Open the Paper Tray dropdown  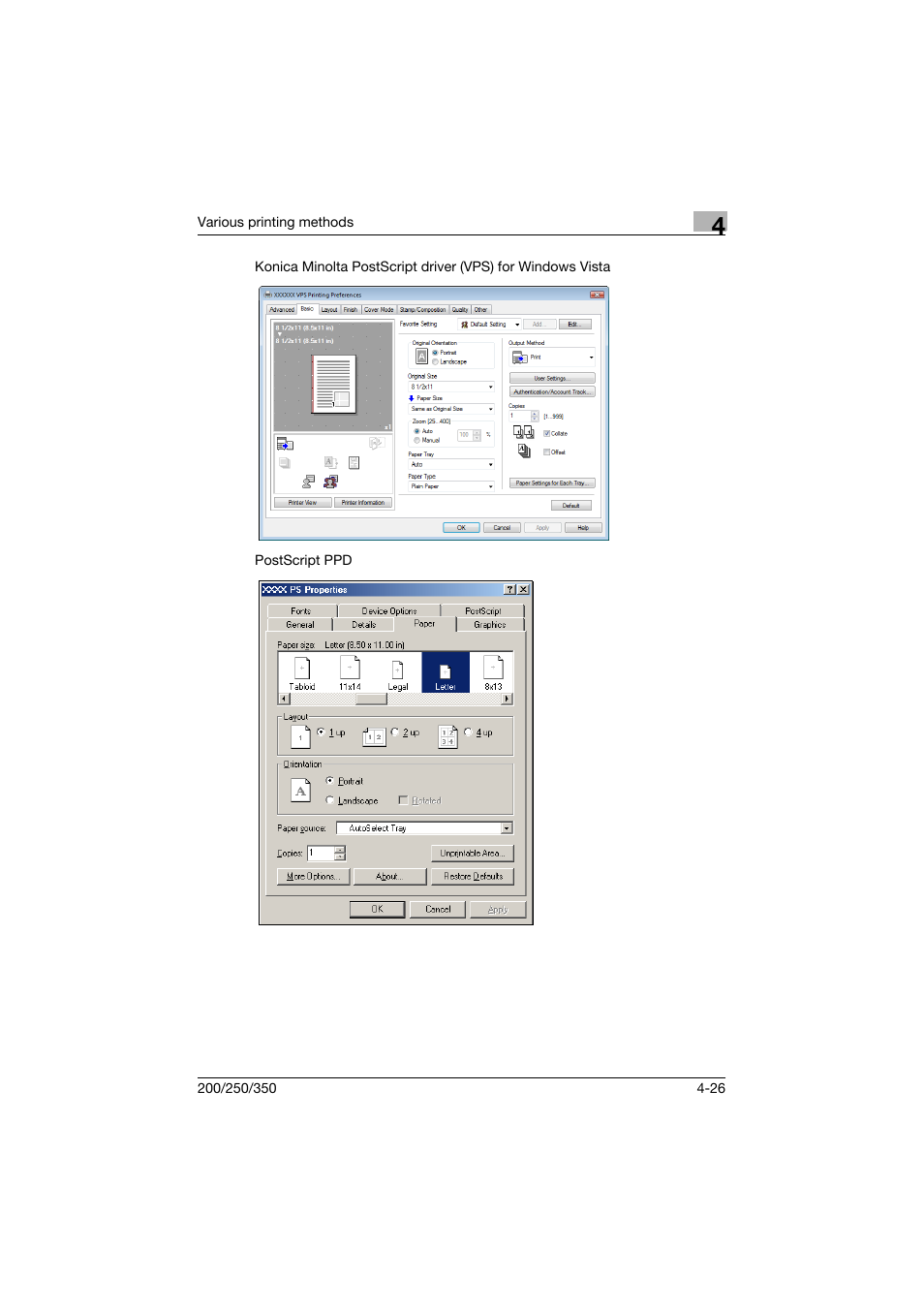(451, 464)
